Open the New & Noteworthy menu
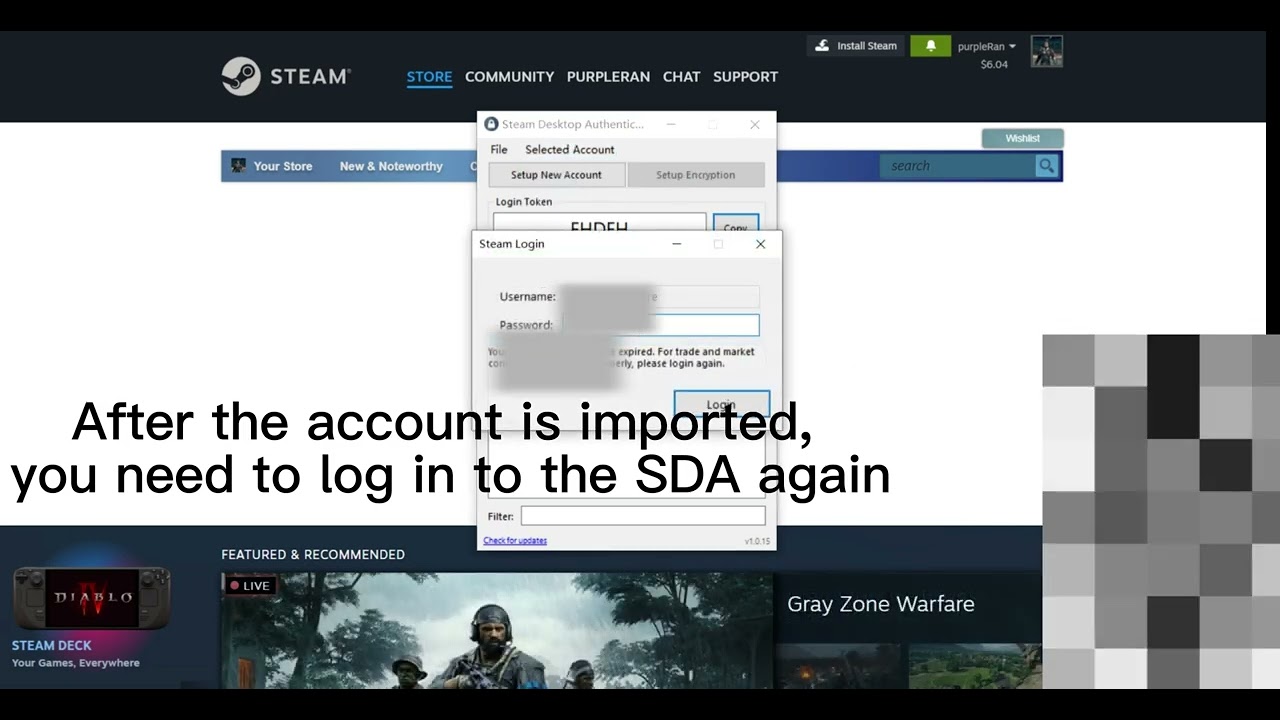Viewport: 1280px width, 720px height. point(391,166)
